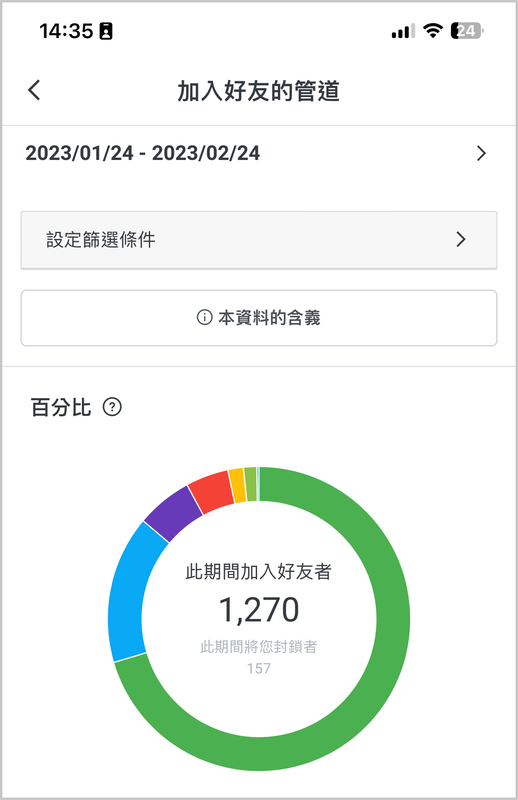The image size is (518, 800).
Task: Tap the info icon beside 本資料的含義
Action: pos(204,317)
